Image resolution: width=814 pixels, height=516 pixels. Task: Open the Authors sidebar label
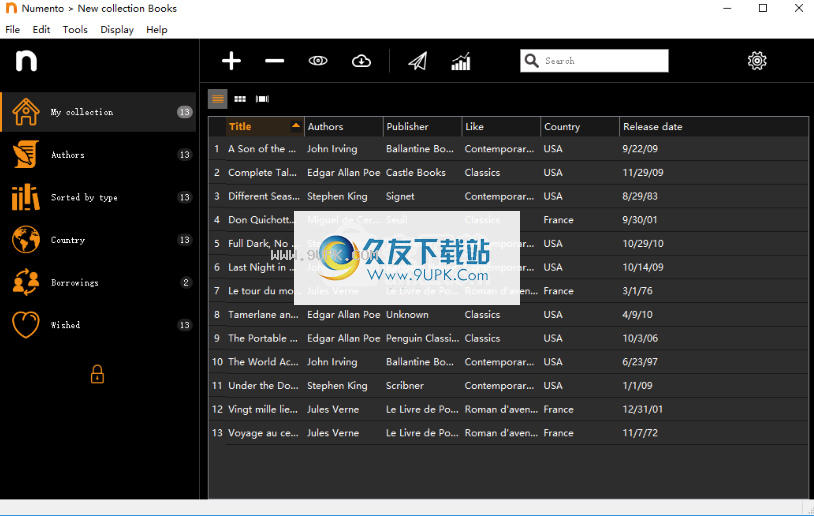(x=67, y=155)
